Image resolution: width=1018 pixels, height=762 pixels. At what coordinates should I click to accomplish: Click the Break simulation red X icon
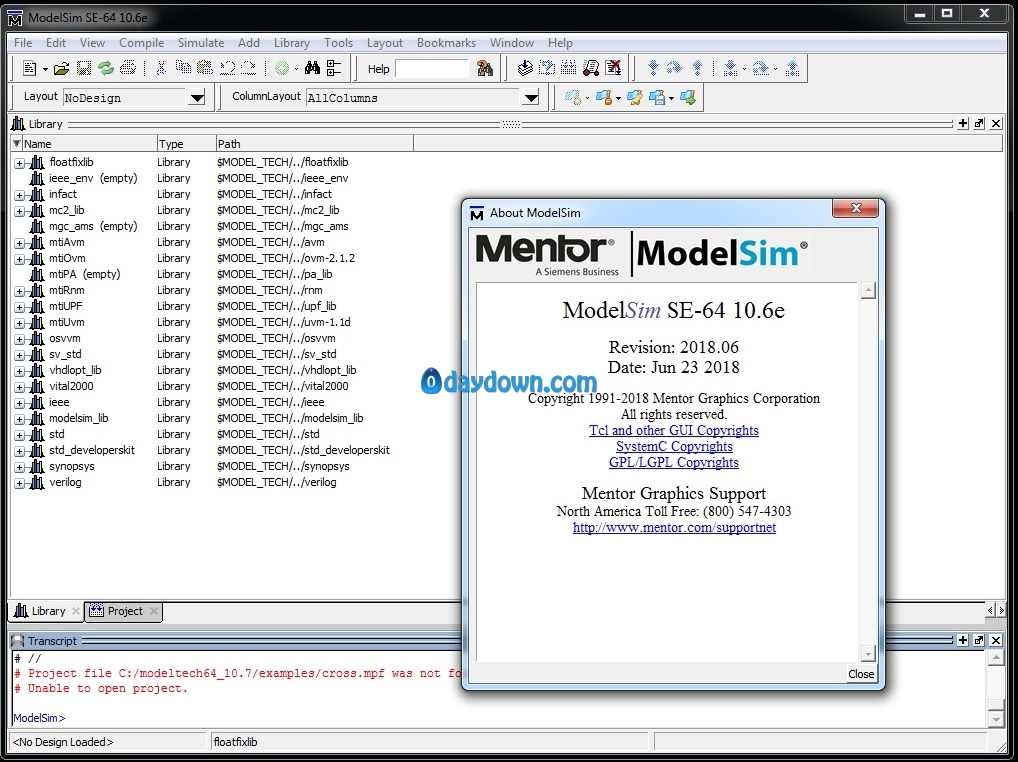(x=613, y=68)
